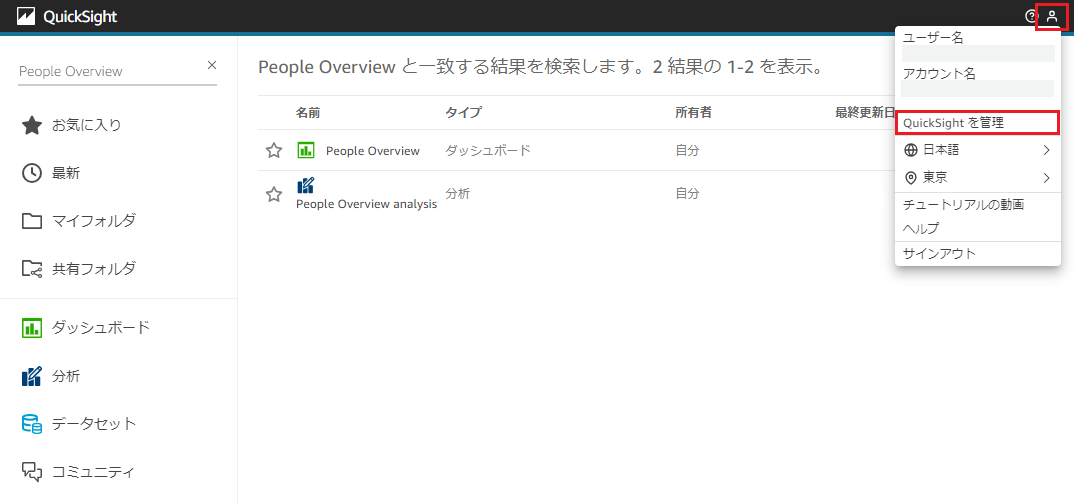Click the globe icon beside 日本語
The image size is (1074, 503).
(x=910, y=149)
